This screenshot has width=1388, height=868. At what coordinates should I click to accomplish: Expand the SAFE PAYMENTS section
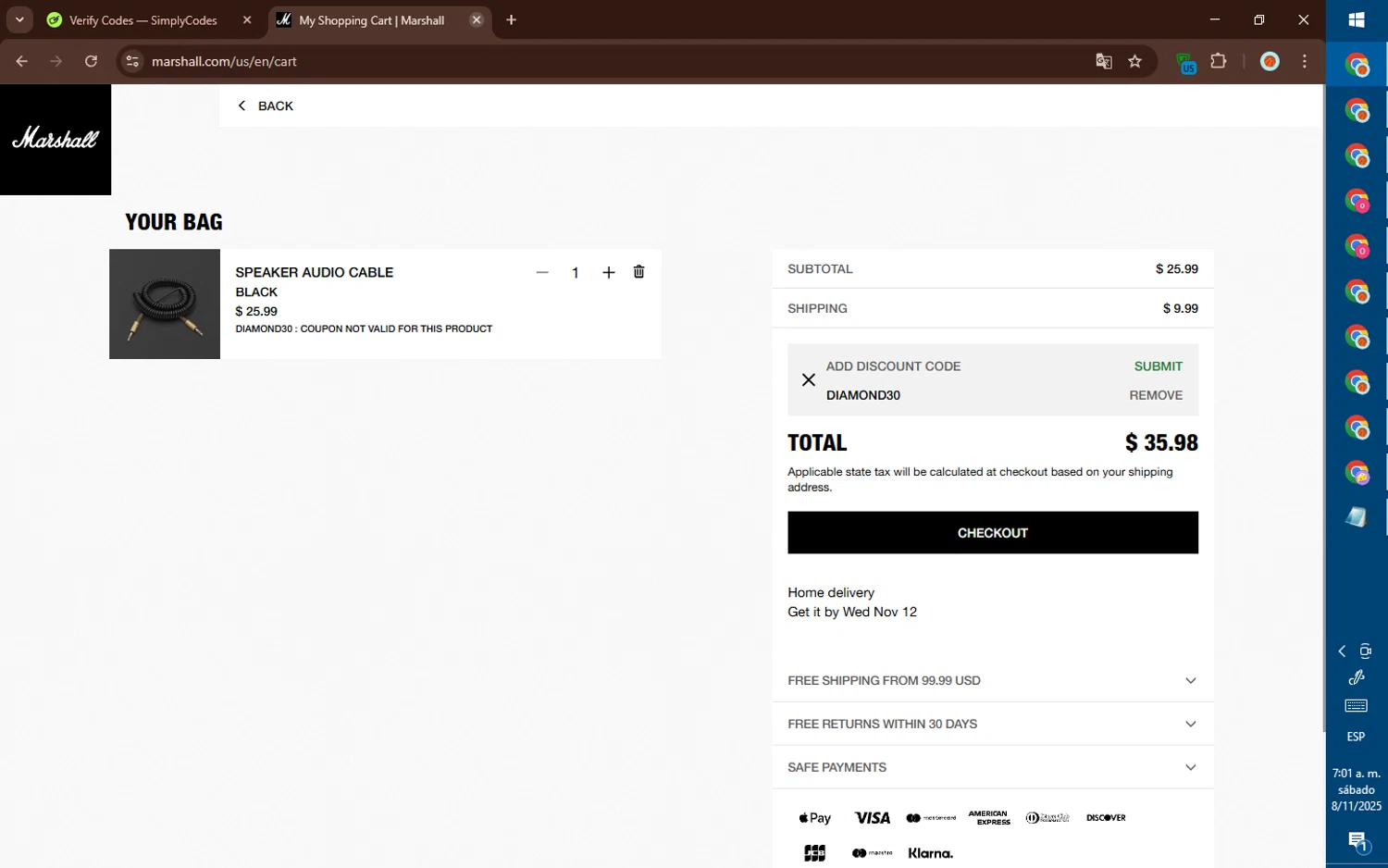coord(992,767)
